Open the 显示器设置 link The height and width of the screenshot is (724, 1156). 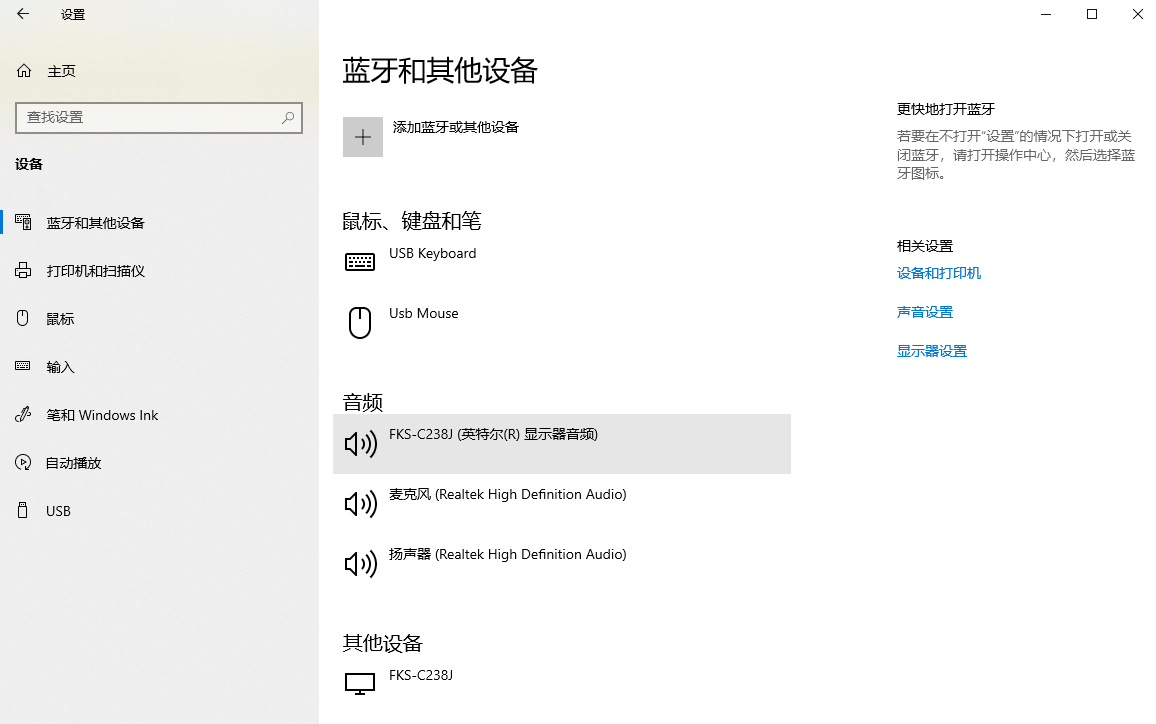[x=931, y=350]
